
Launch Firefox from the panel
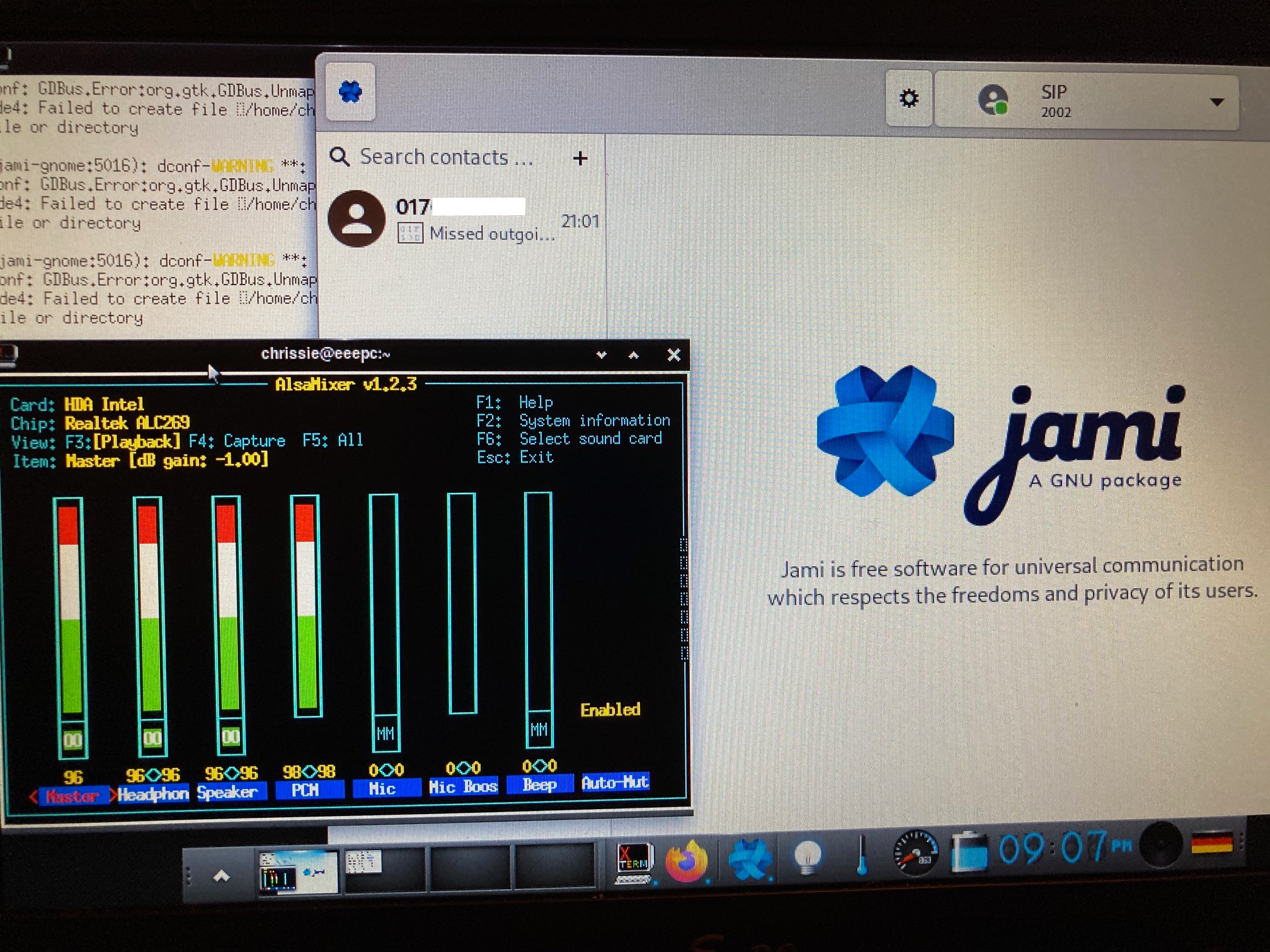coord(687,861)
